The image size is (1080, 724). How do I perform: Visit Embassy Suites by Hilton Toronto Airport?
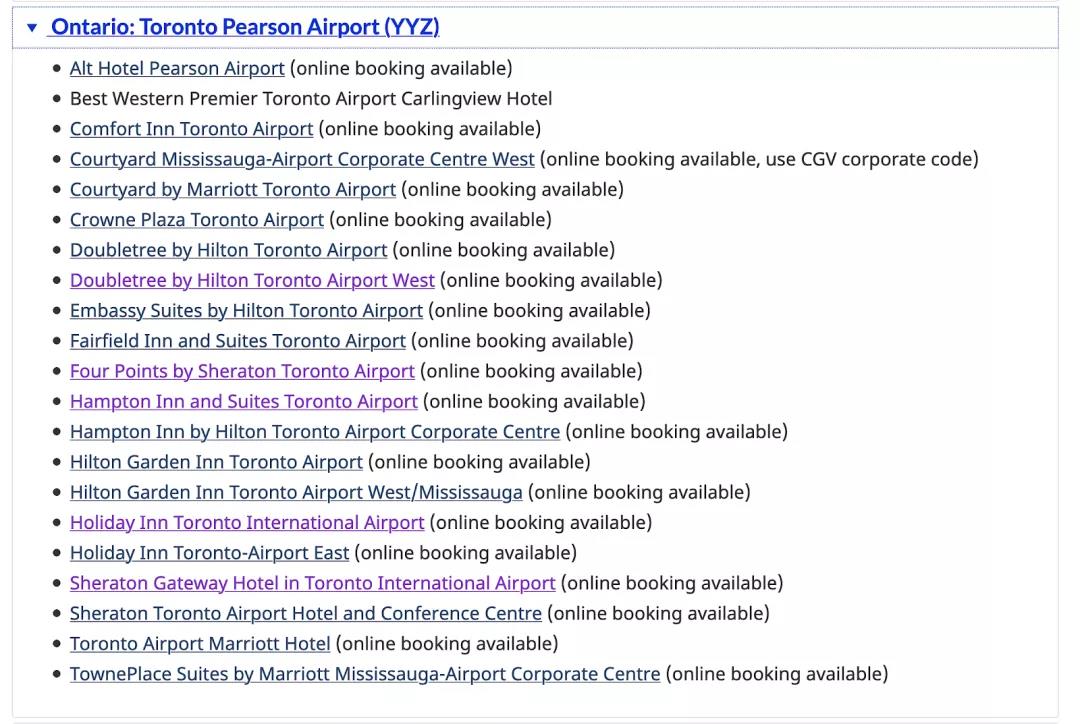coord(246,311)
